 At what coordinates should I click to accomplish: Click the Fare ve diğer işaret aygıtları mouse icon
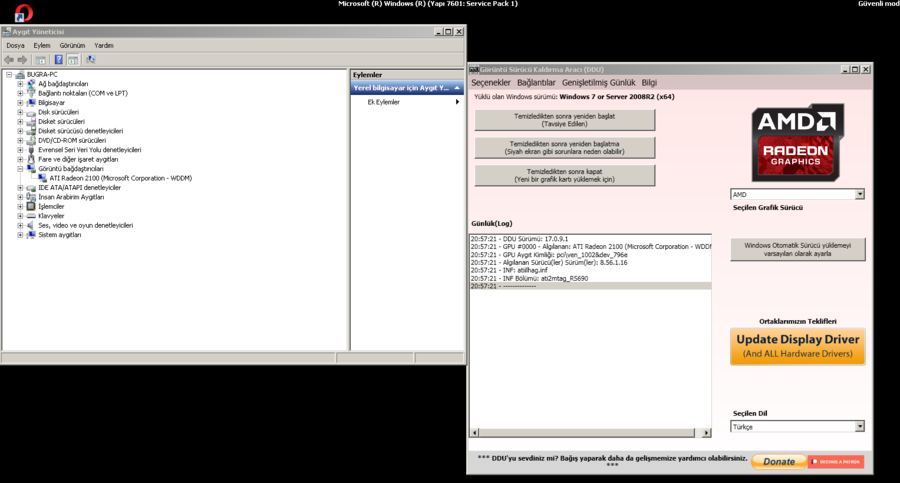pyautogui.click(x=31, y=160)
